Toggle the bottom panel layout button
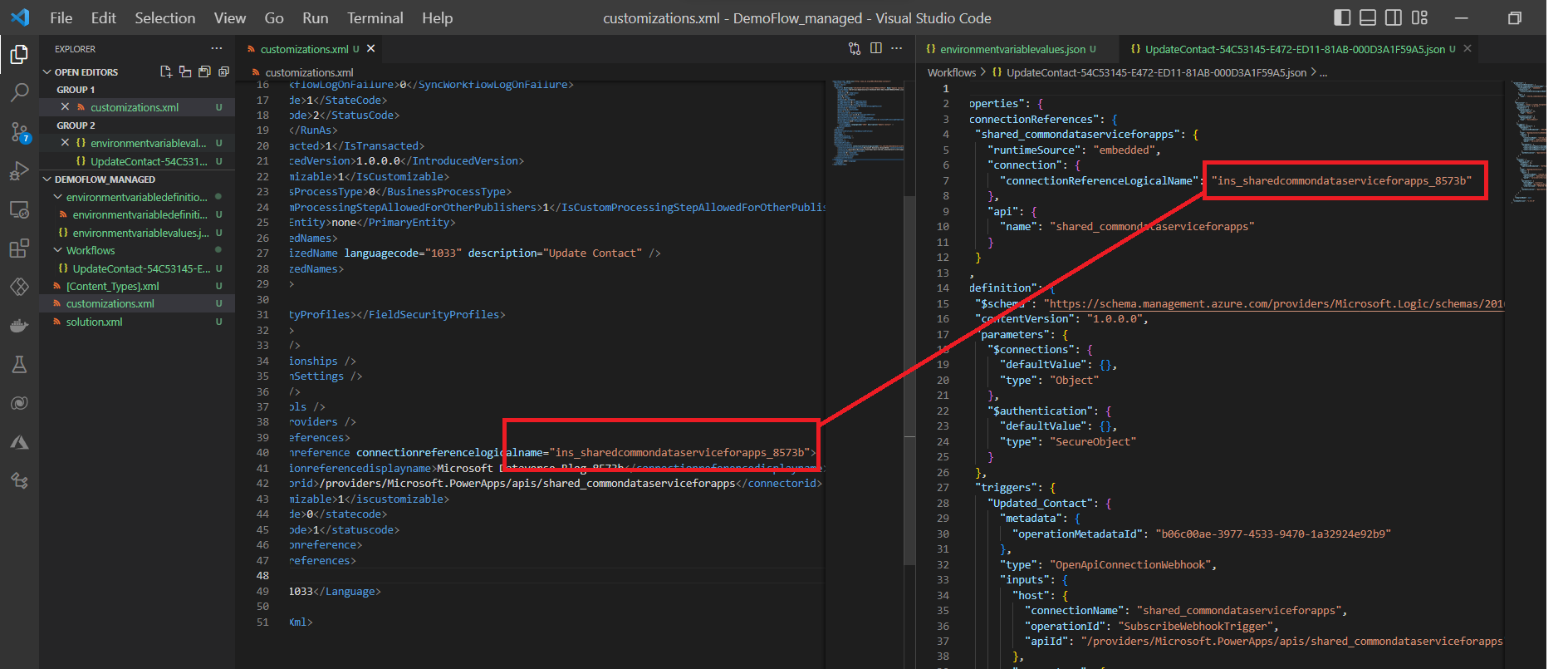Screen dimensions: 1568x669 1368,17
